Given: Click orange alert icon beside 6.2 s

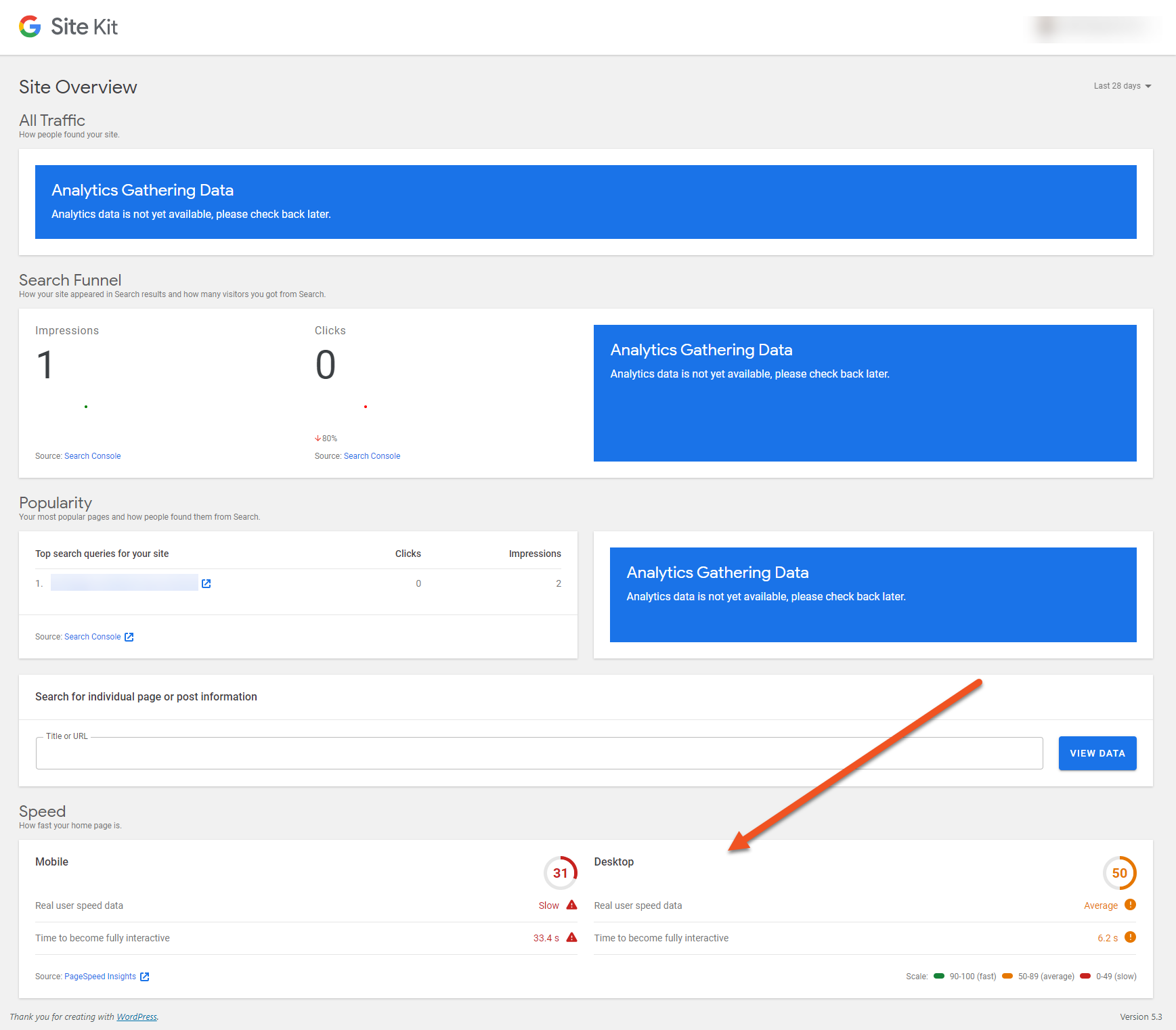Looking at the screenshot, I should point(1130,937).
